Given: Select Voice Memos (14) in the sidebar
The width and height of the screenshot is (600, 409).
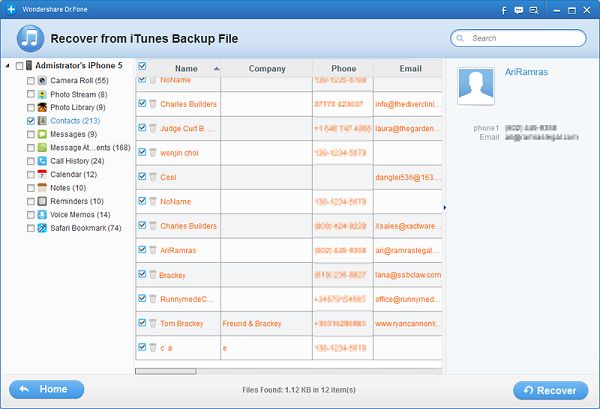Looking at the screenshot, I should 80,215.
